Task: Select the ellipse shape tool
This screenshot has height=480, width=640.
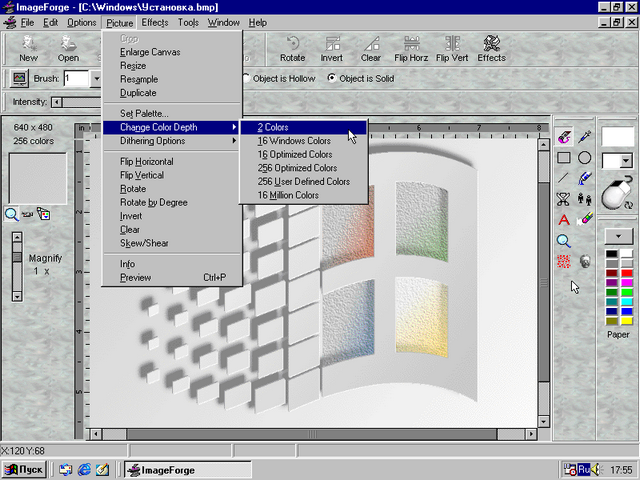Action: tap(585, 158)
